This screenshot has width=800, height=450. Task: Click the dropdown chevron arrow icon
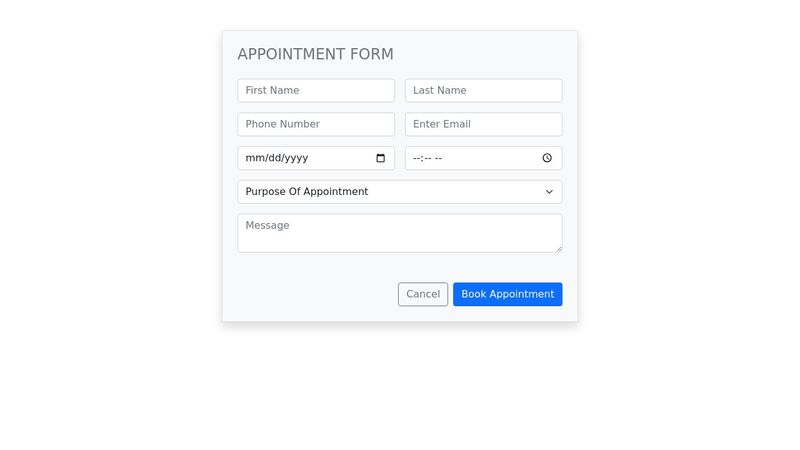coord(549,192)
